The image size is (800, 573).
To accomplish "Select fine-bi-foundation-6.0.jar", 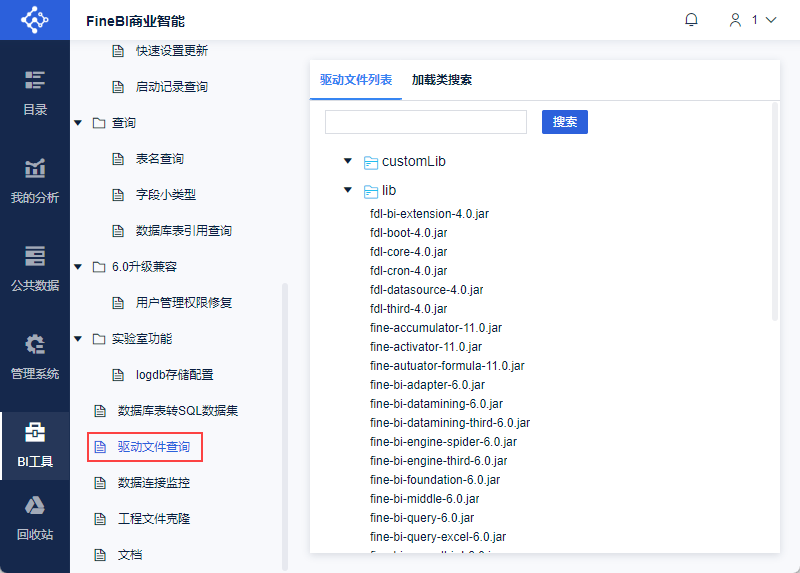I will coord(435,480).
